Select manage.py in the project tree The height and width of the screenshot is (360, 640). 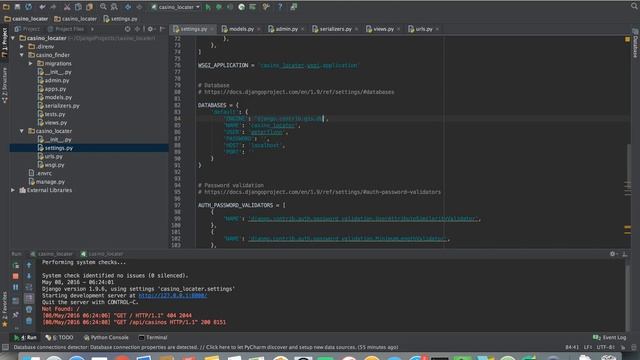(47, 182)
